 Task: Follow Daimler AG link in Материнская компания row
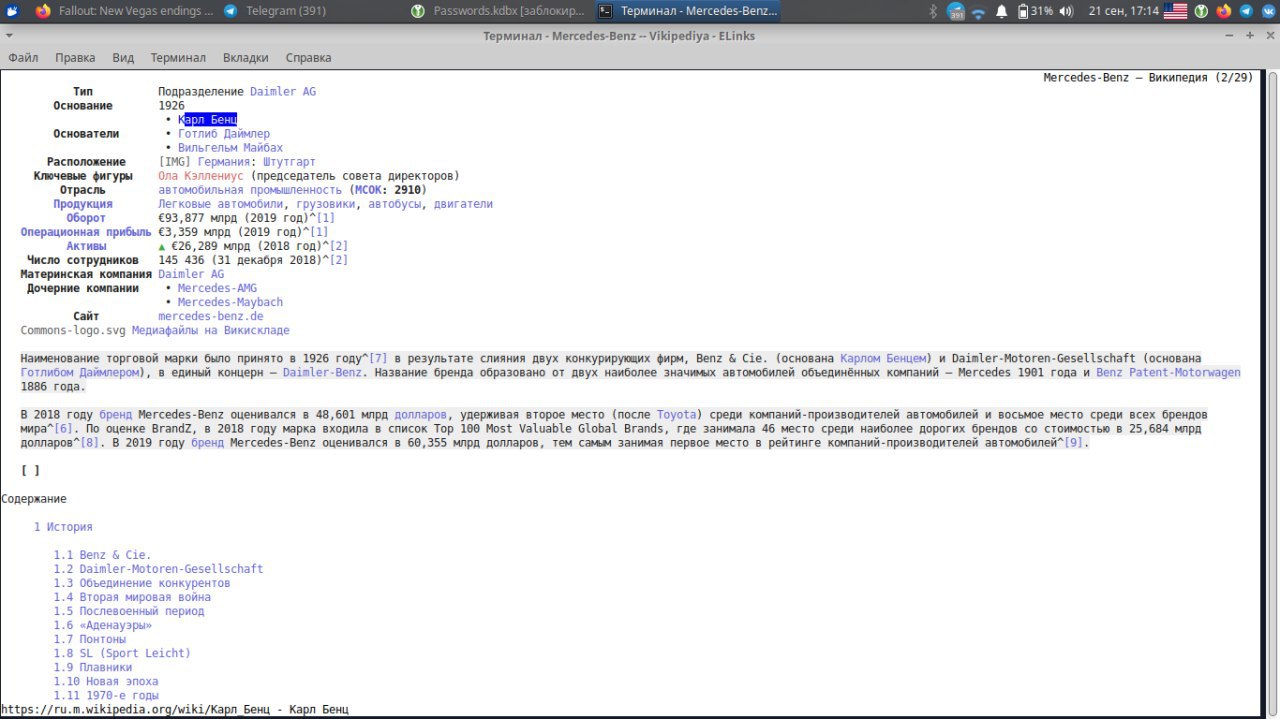click(x=191, y=273)
